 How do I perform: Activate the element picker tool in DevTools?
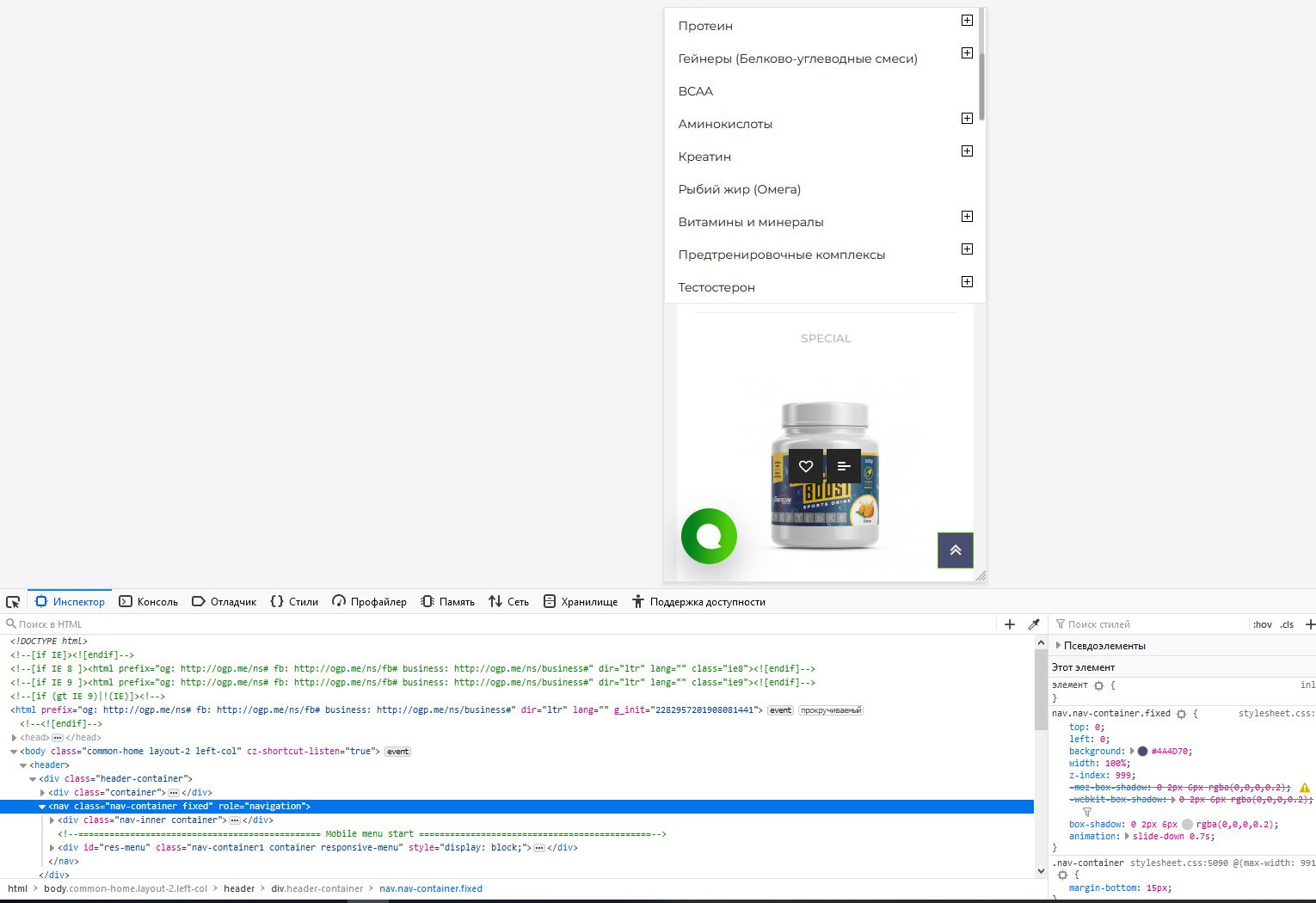pyautogui.click(x=13, y=602)
